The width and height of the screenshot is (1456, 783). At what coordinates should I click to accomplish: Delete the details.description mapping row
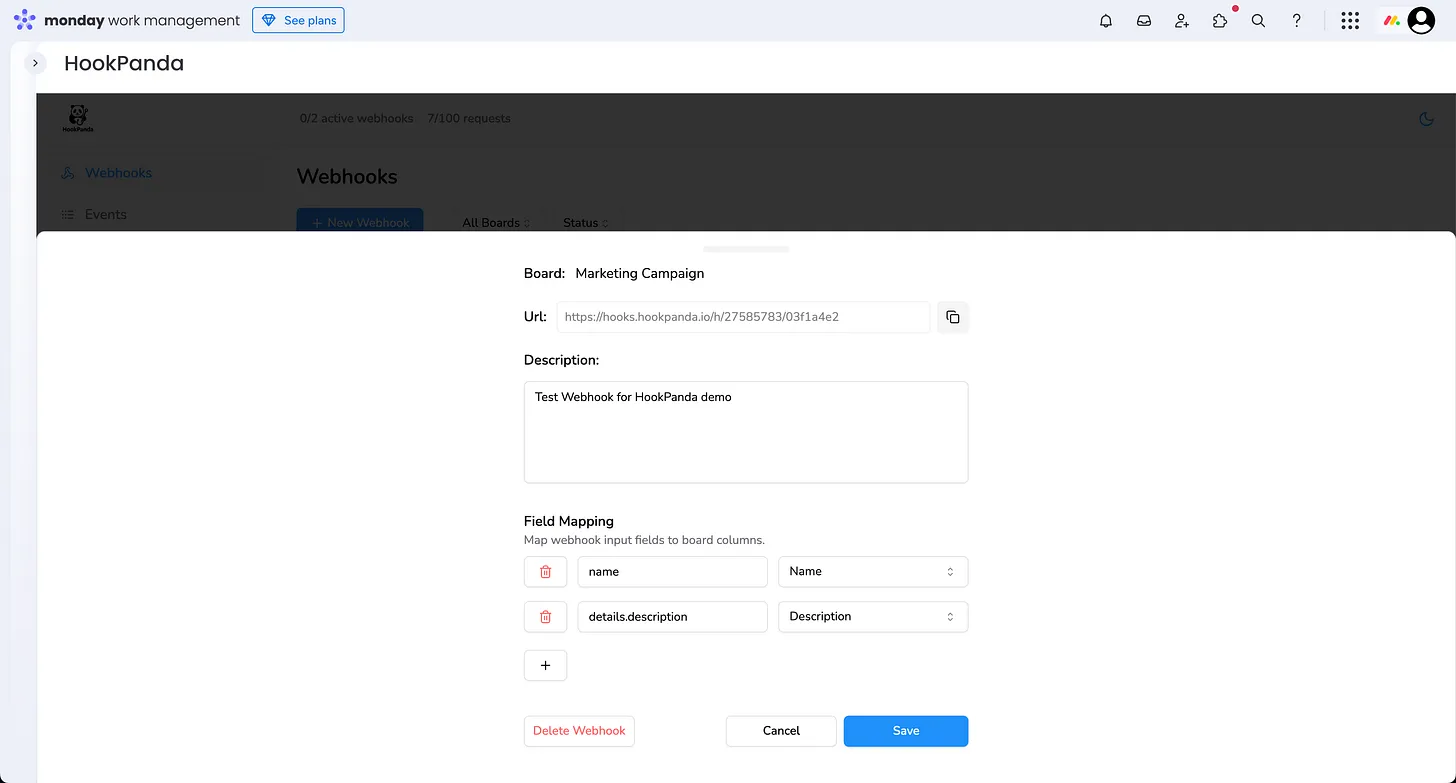545,617
